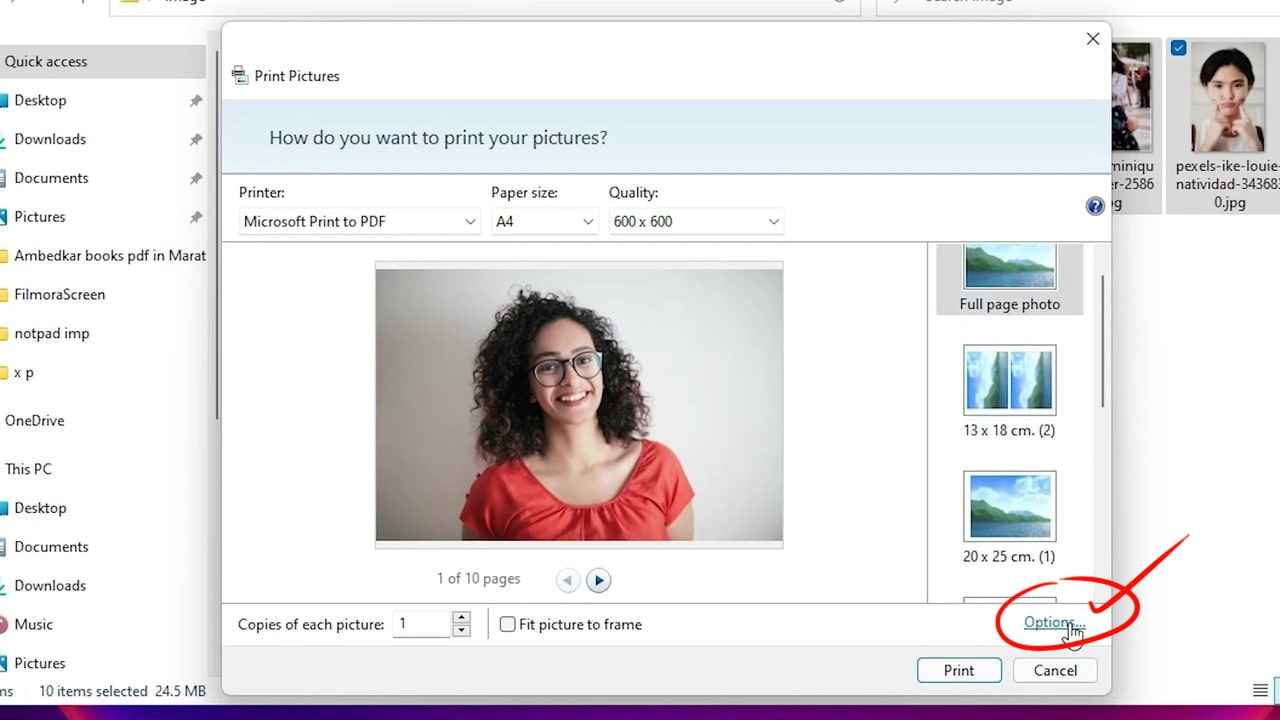Image resolution: width=1280 pixels, height=720 pixels.
Task: Open Downloads in Quick access
Action: (50, 139)
